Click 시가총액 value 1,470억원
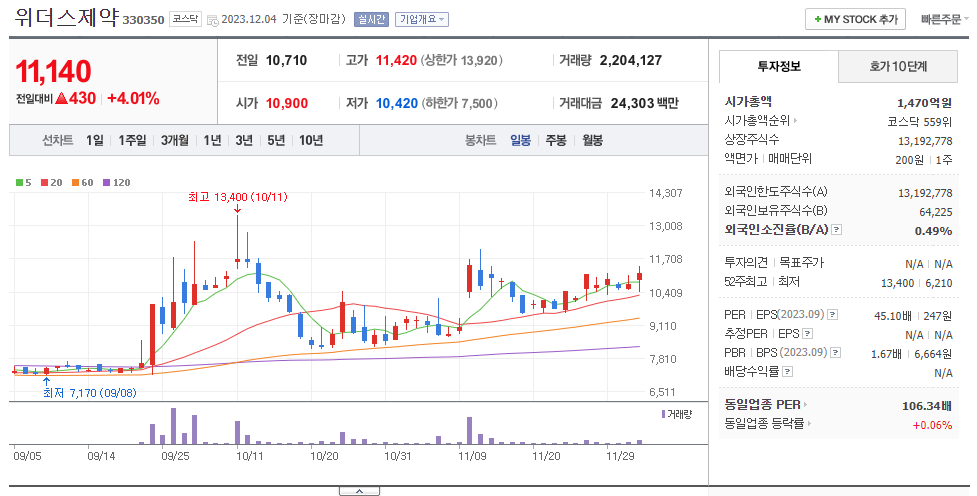 [925, 103]
